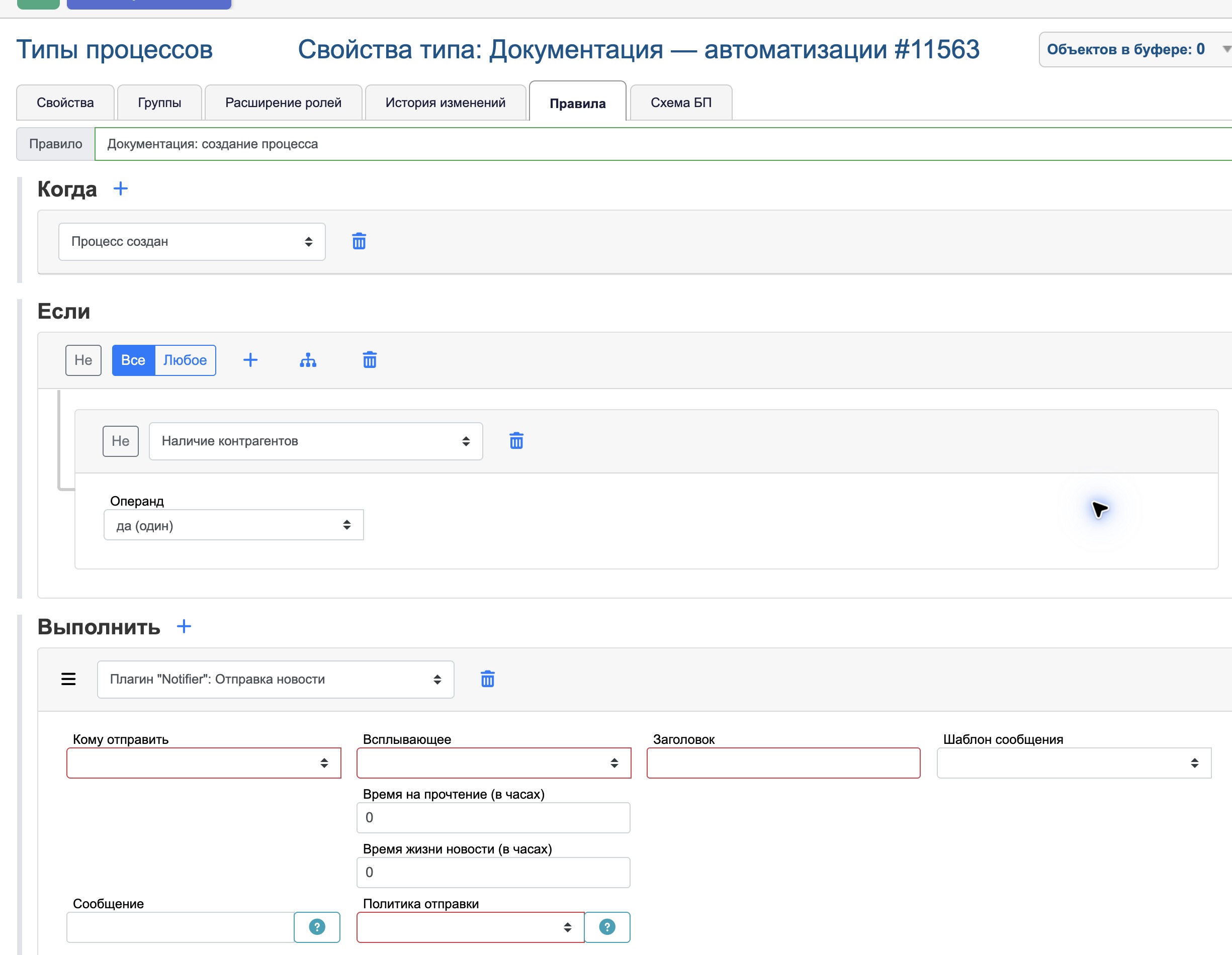
Task: Open the Всплывающее dropdown
Action: (494, 763)
